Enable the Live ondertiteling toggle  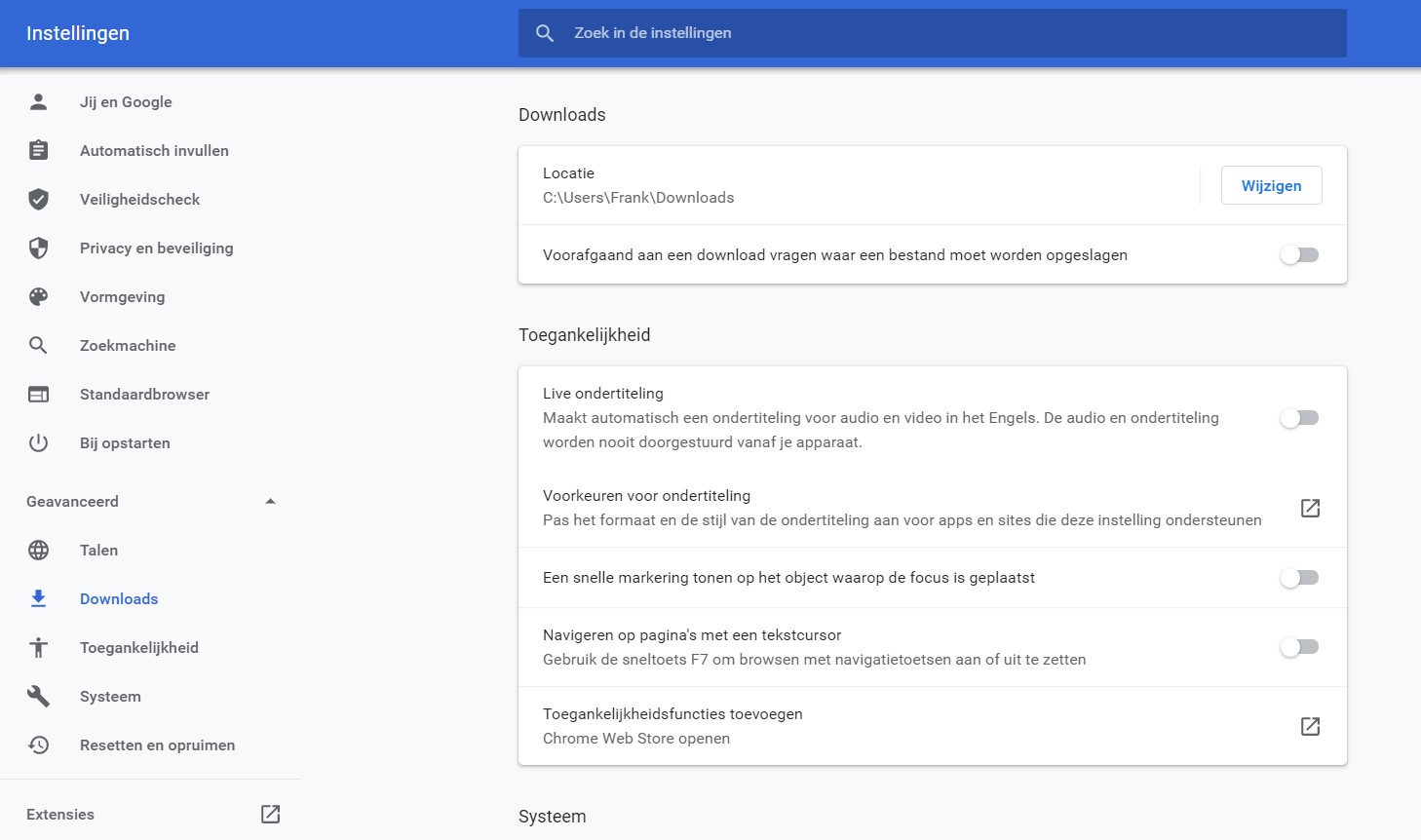[x=1299, y=417]
